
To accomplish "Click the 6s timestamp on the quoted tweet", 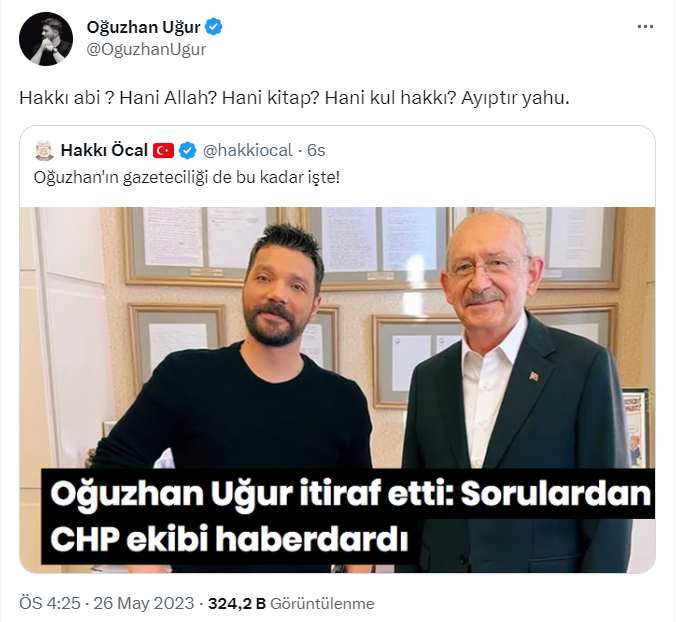I will [x=316, y=151].
